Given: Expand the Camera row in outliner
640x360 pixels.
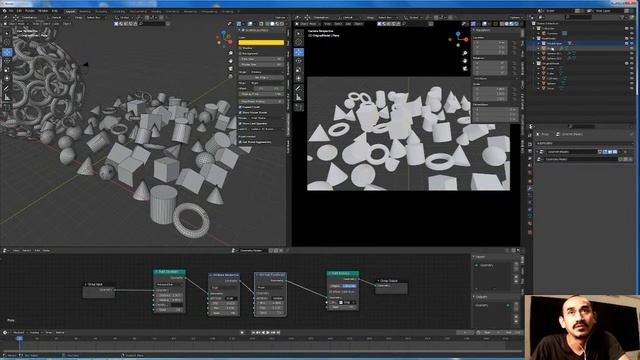Looking at the screenshot, I should (539, 33).
